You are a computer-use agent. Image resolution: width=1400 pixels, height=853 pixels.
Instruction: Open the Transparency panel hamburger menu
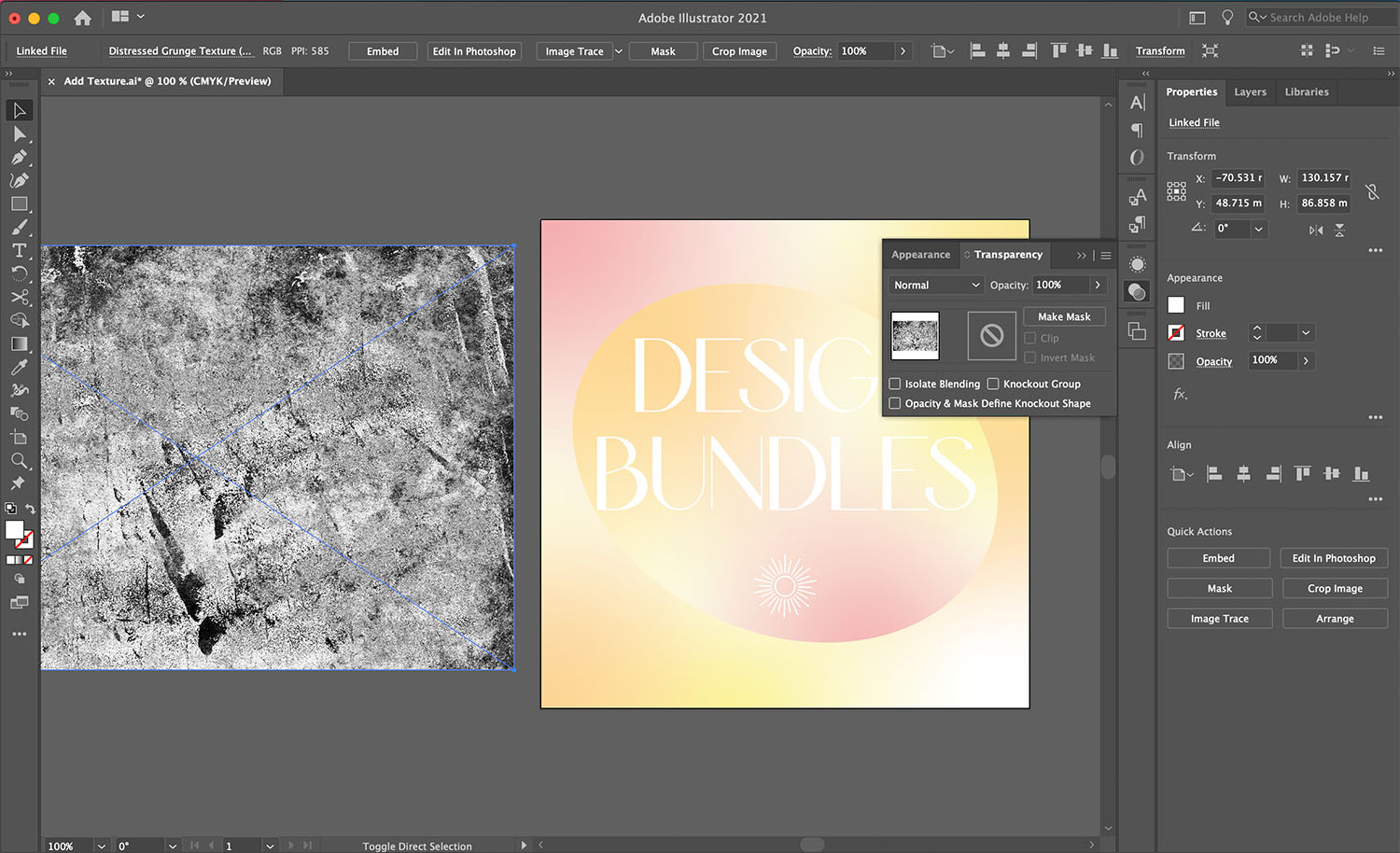1106,255
